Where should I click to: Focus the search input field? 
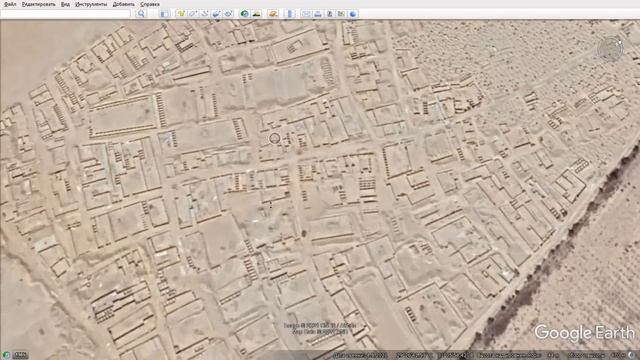click(65, 14)
